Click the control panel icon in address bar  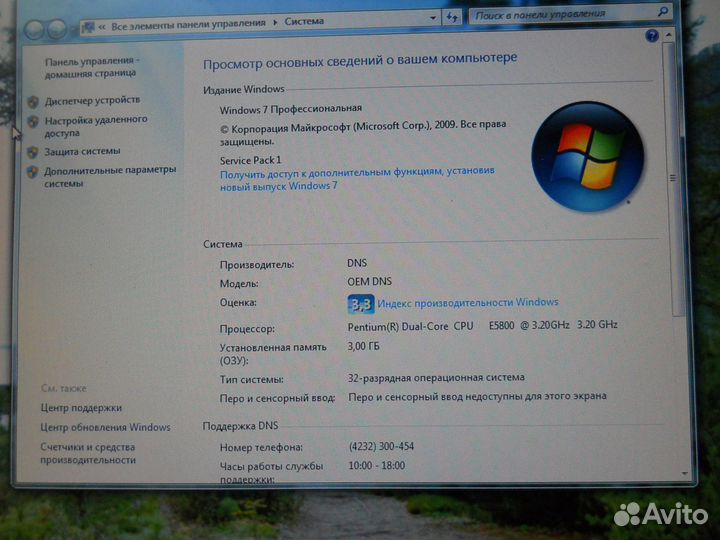(88, 28)
